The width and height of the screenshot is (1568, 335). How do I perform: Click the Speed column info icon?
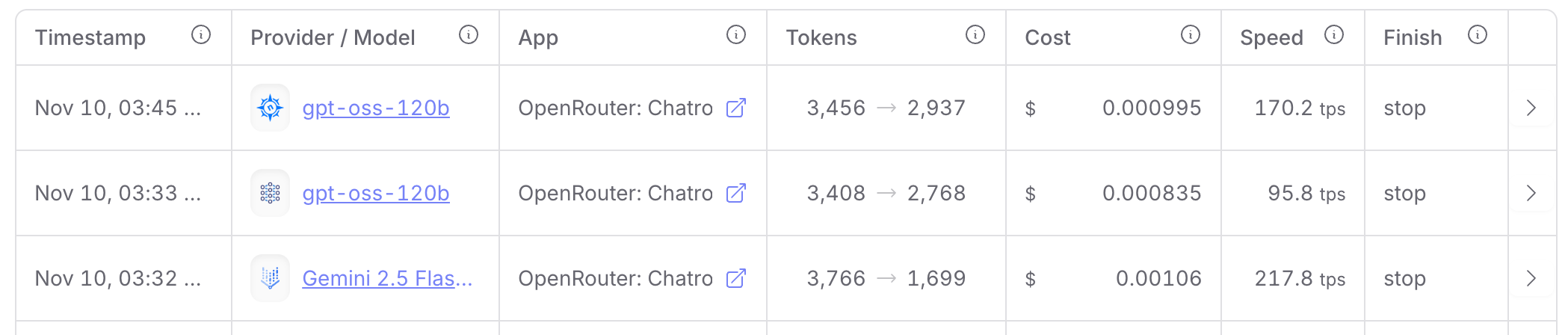point(1334,34)
